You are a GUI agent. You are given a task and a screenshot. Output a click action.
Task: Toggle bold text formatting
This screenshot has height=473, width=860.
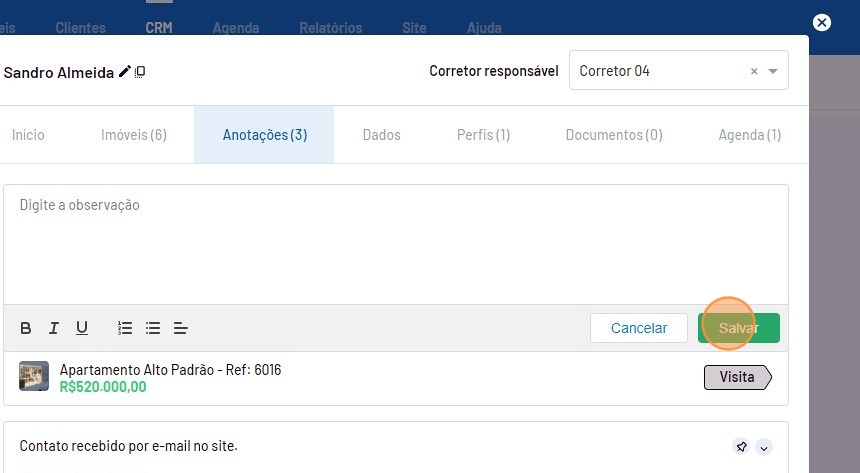(26, 328)
